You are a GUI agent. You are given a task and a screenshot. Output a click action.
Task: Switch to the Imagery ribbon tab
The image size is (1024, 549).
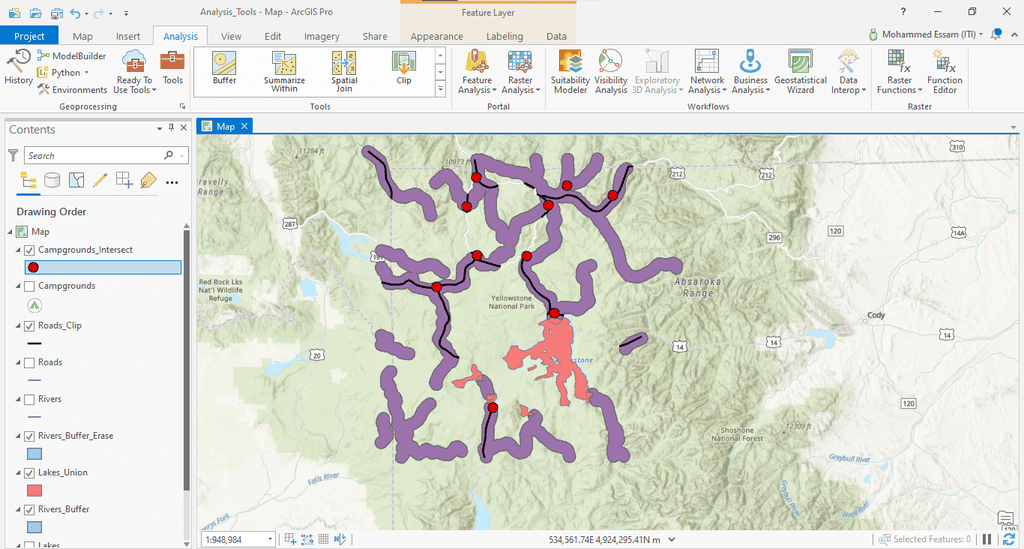[321, 36]
